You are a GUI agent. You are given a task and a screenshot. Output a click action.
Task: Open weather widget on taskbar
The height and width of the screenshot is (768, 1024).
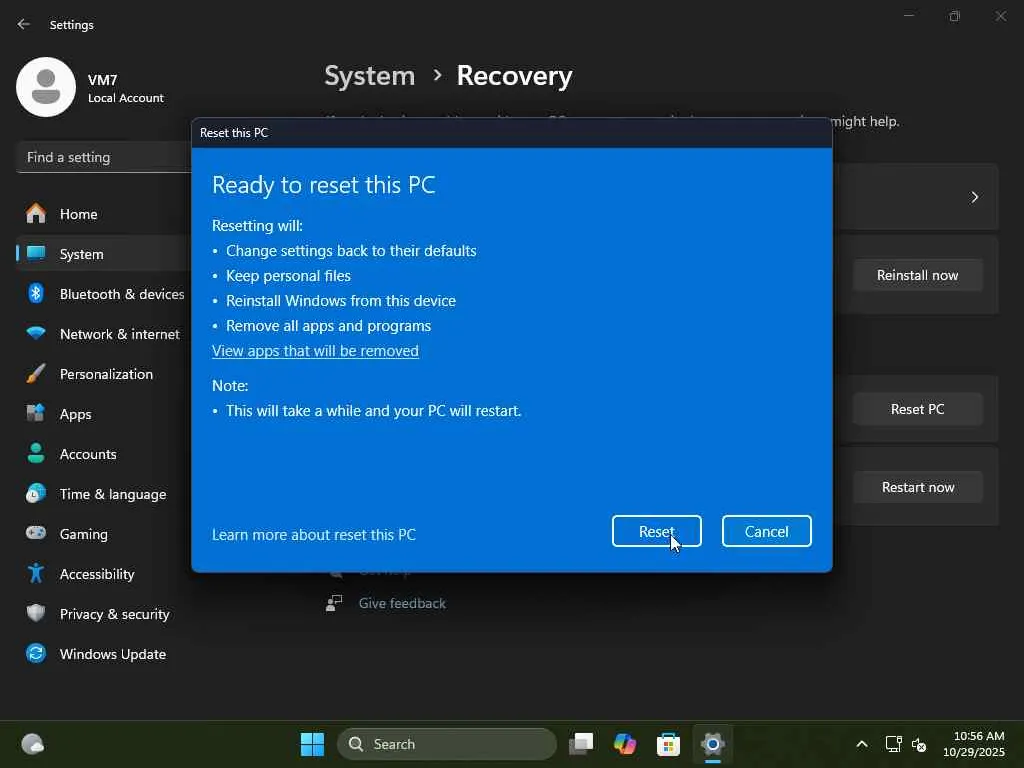33,744
